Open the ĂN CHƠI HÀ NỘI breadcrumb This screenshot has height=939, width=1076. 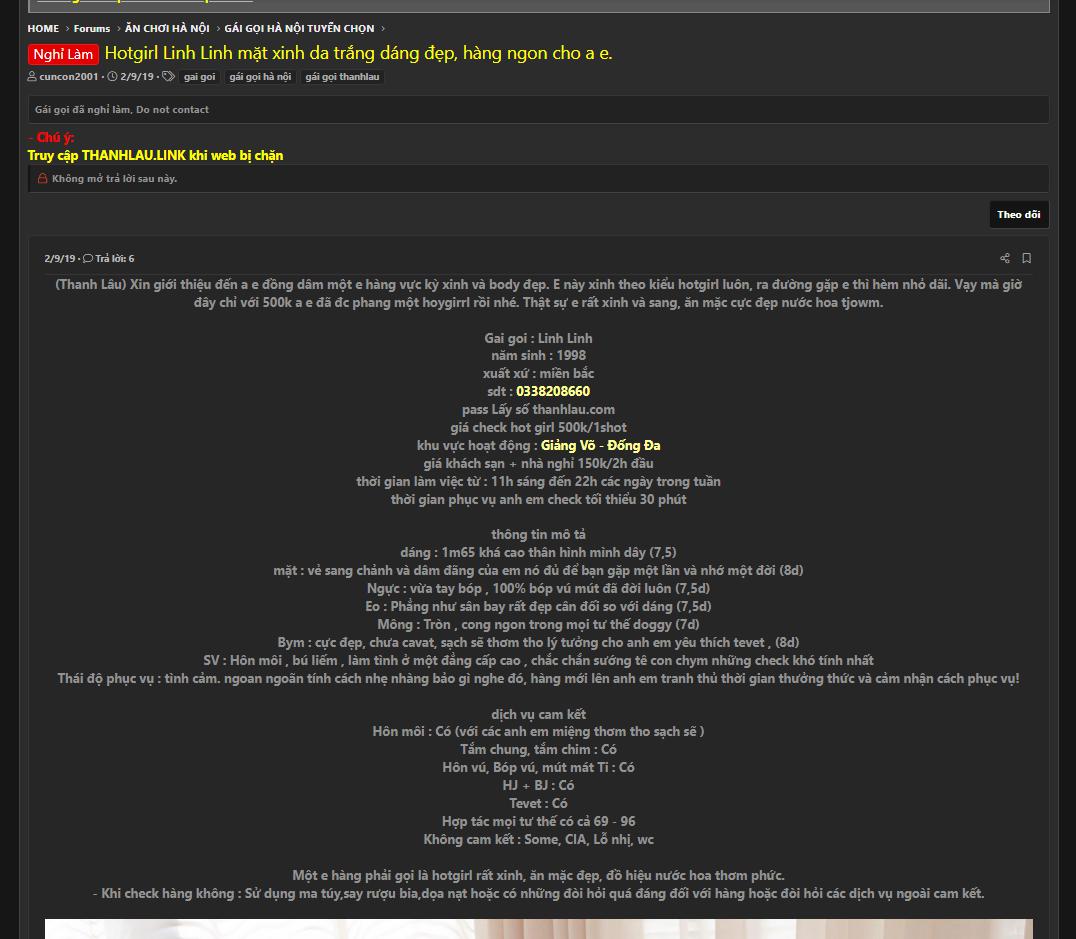coord(167,28)
